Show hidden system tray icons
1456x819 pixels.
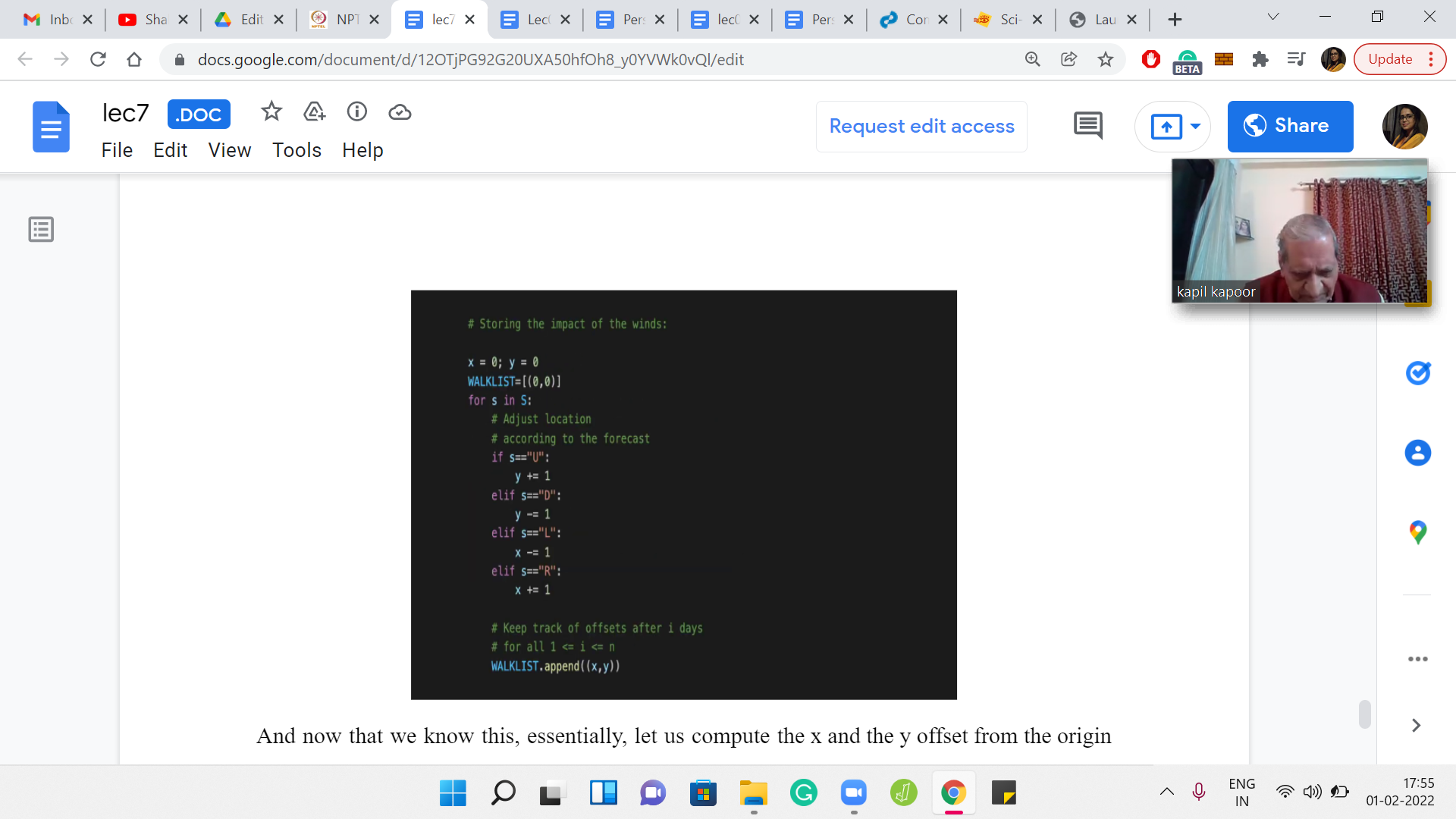1166,792
